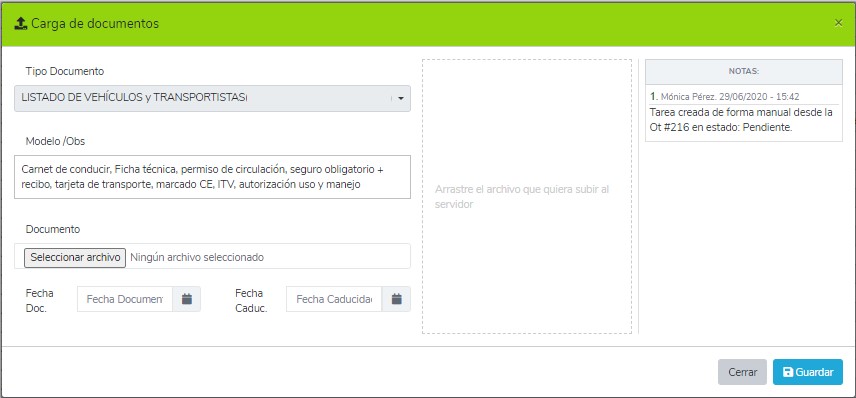This screenshot has height=398, width=856.
Task: Click the 'Tarea creada de forma manual' note text
Action: pyautogui.click(x=741, y=120)
